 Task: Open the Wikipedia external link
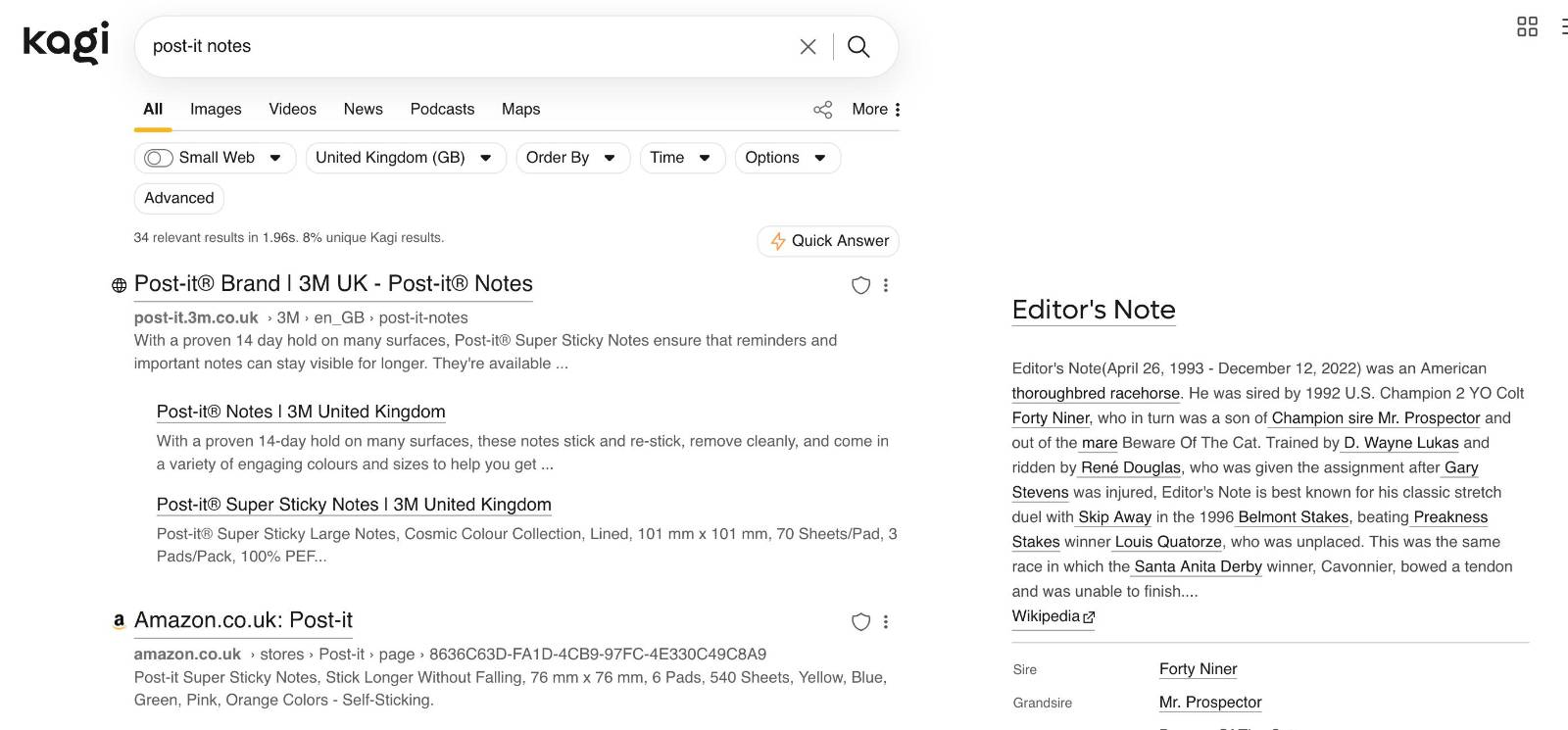[x=1053, y=616]
